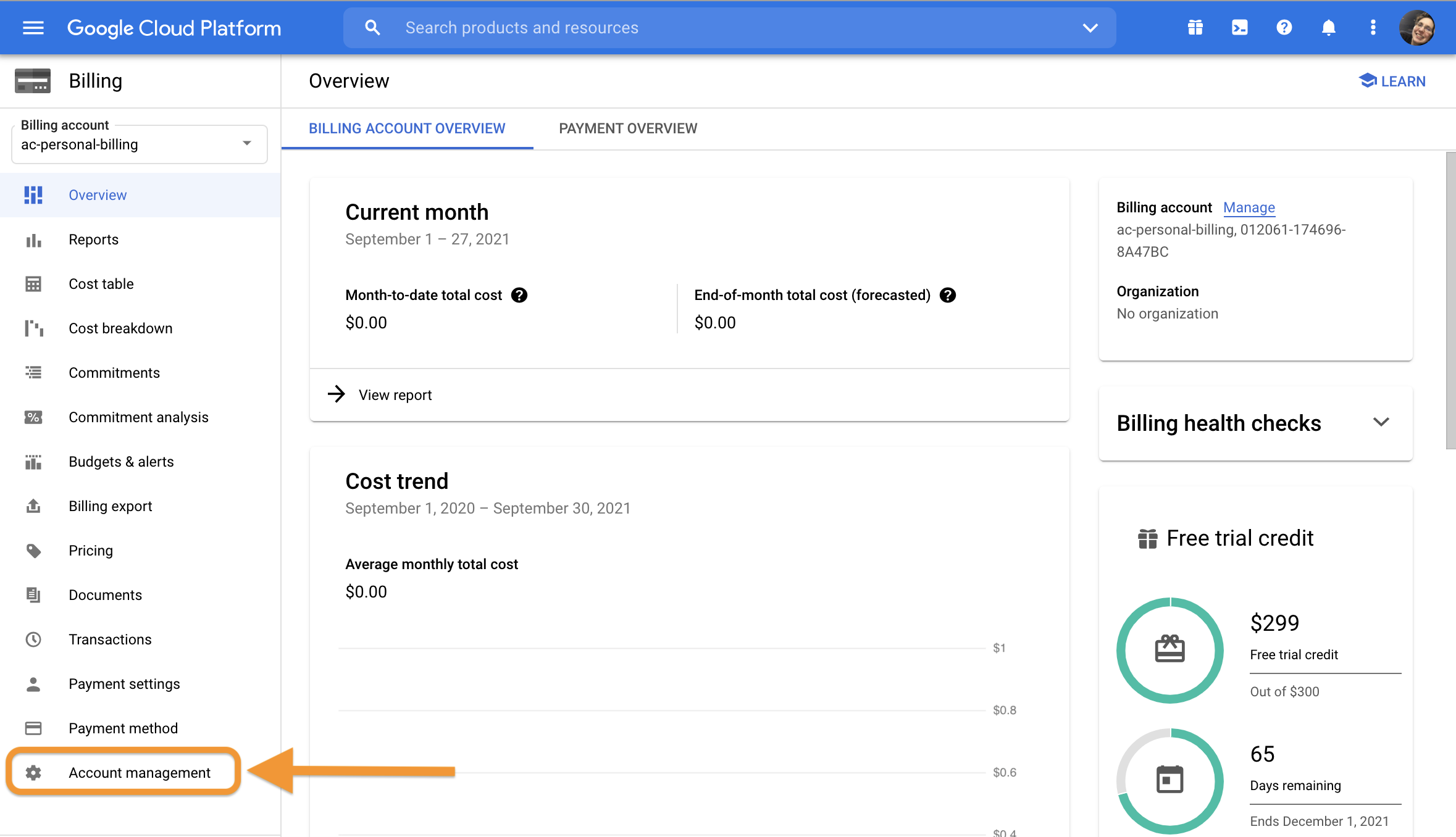
Task: Open Reports in the sidebar
Action: point(140,239)
